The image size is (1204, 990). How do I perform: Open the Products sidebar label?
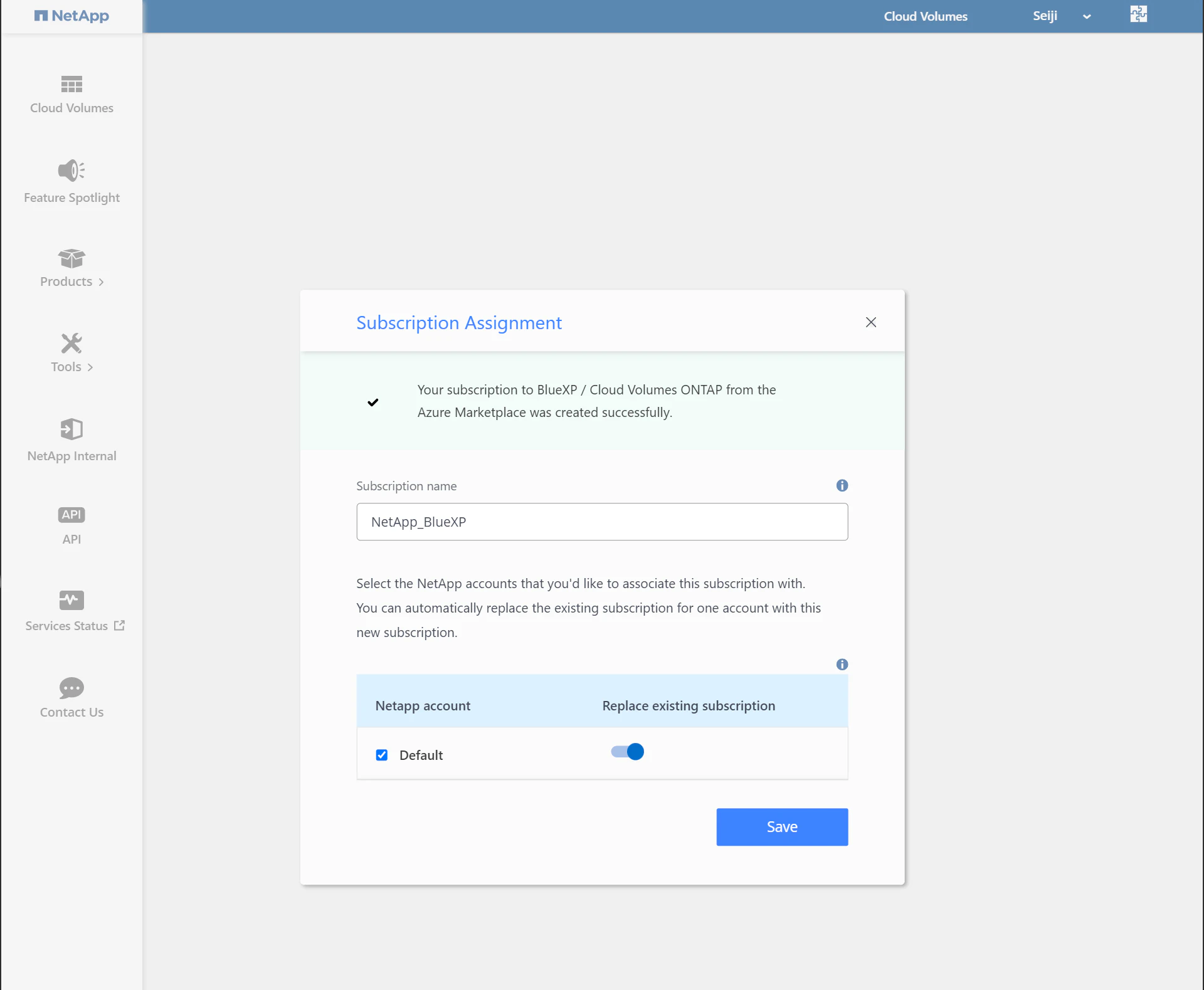pyautogui.click(x=66, y=282)
